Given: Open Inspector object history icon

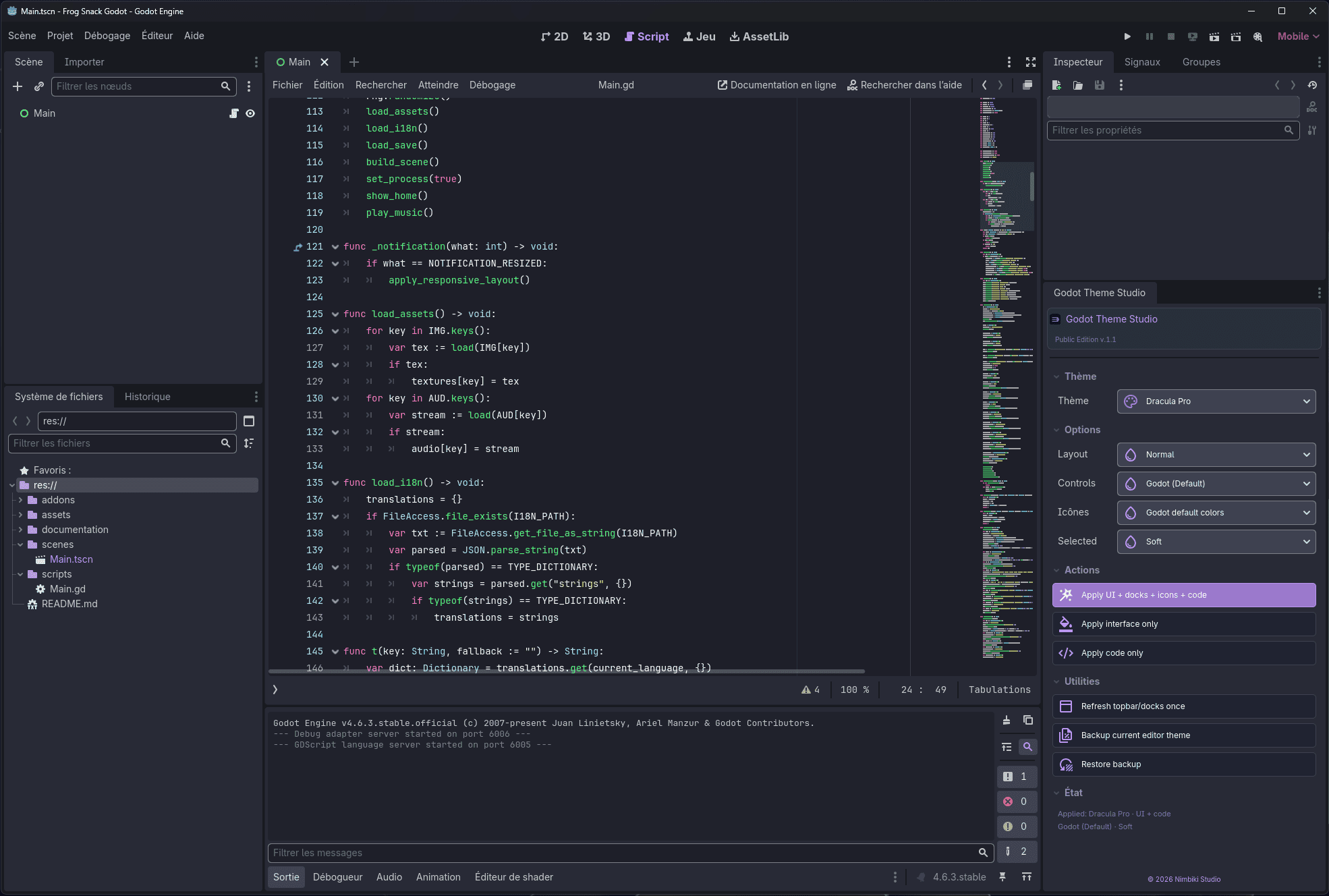Looking at the screenshot, I should click(x=1312, y=85).
